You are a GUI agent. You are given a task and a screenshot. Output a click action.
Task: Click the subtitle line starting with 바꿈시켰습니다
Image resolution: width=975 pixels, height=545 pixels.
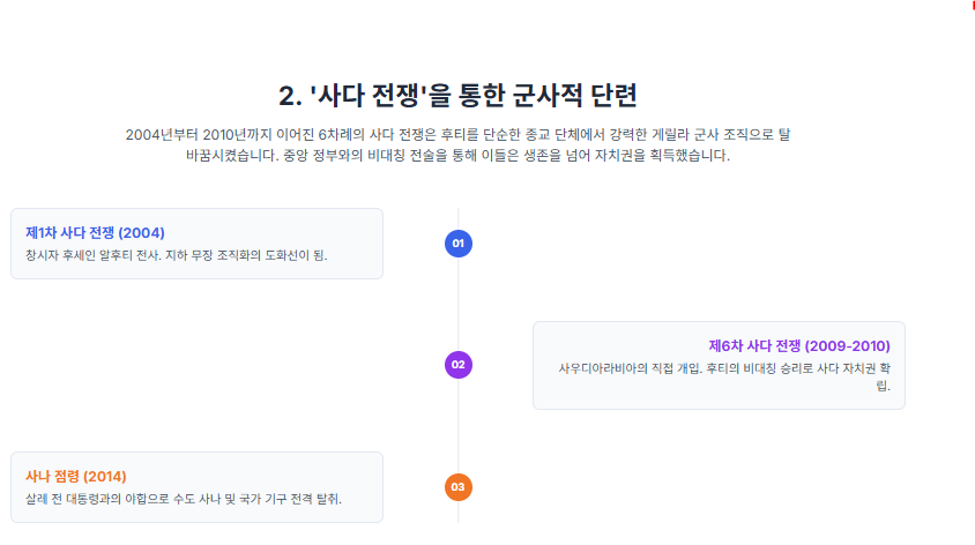coord(458,156)
